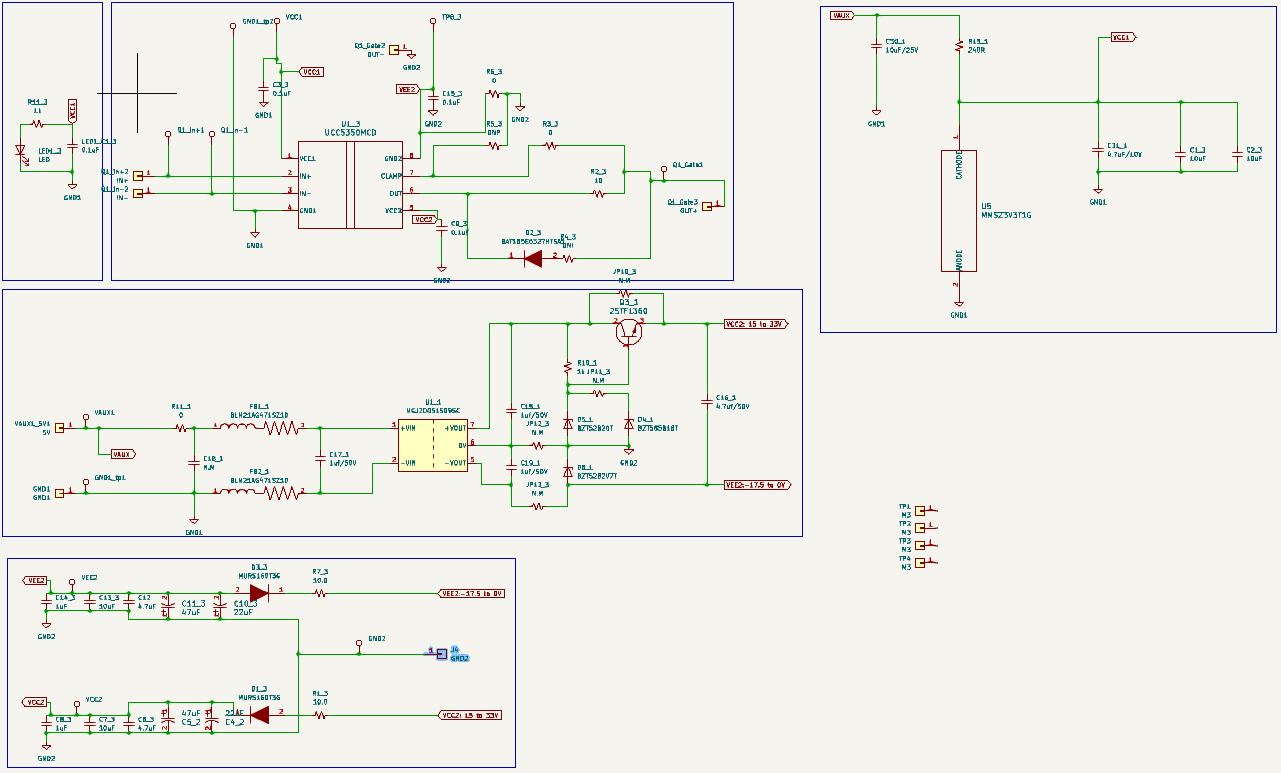Image resolution: width=1281 pixels, height=773 pixels.
Task: Select the LED symbol LED1_3
Action: click(x=21, y=152)
